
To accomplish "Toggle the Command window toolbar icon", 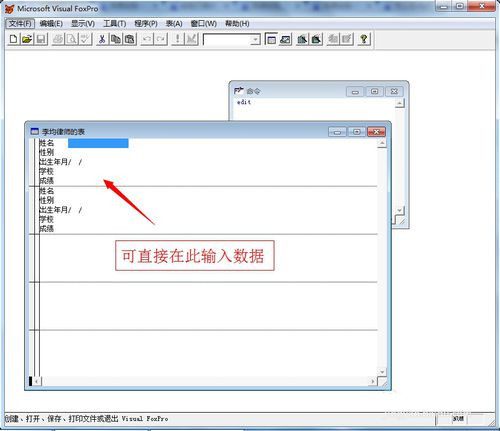I will [271, 39].
